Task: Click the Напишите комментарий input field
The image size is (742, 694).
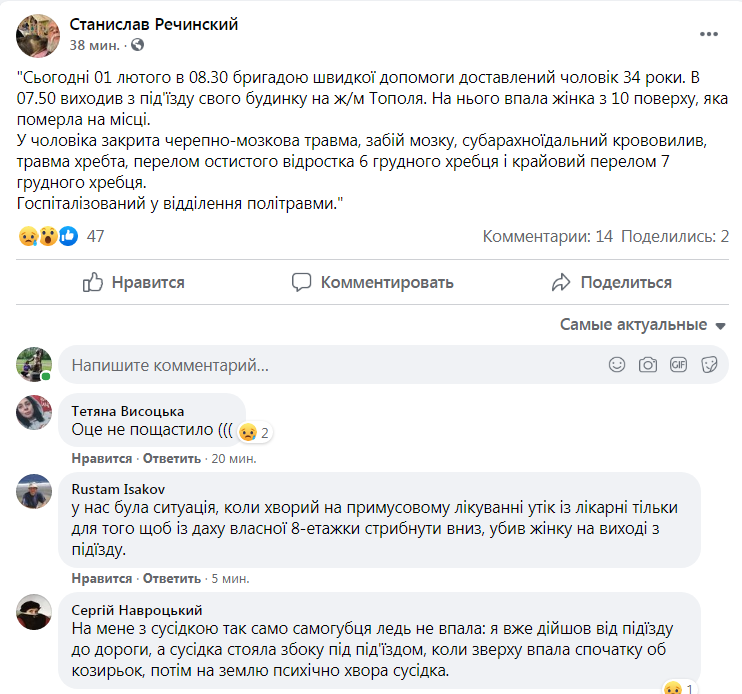Action: (330, 365)
